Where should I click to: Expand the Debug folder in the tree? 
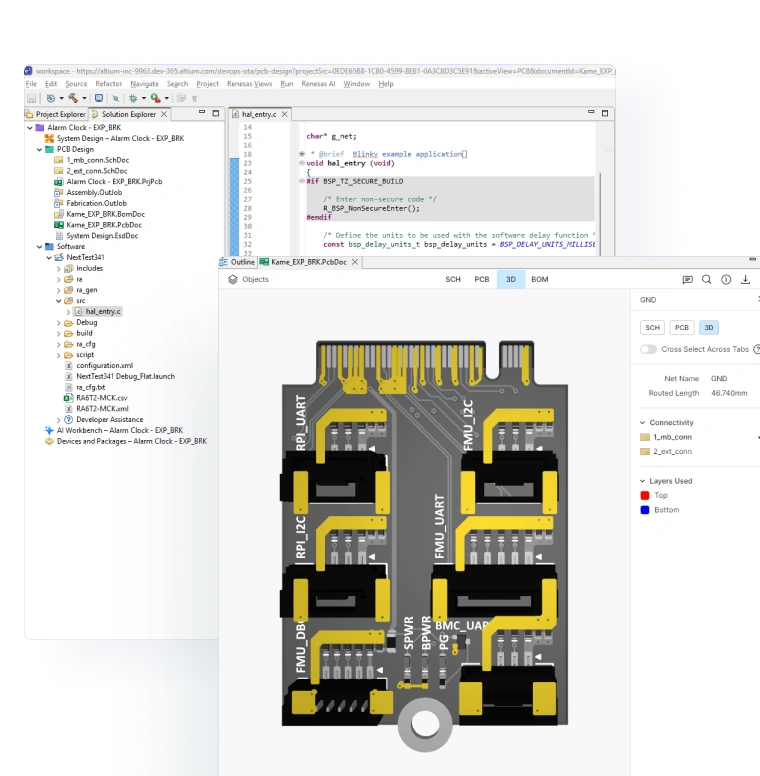(x=59, y=323)
